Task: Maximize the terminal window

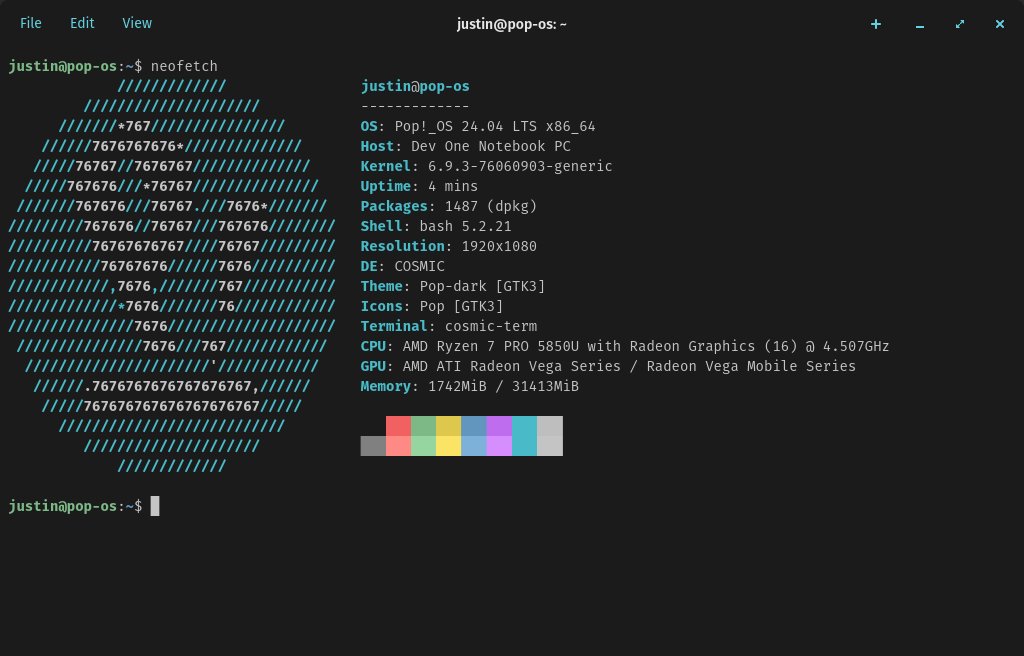Action: pos(959,24)
